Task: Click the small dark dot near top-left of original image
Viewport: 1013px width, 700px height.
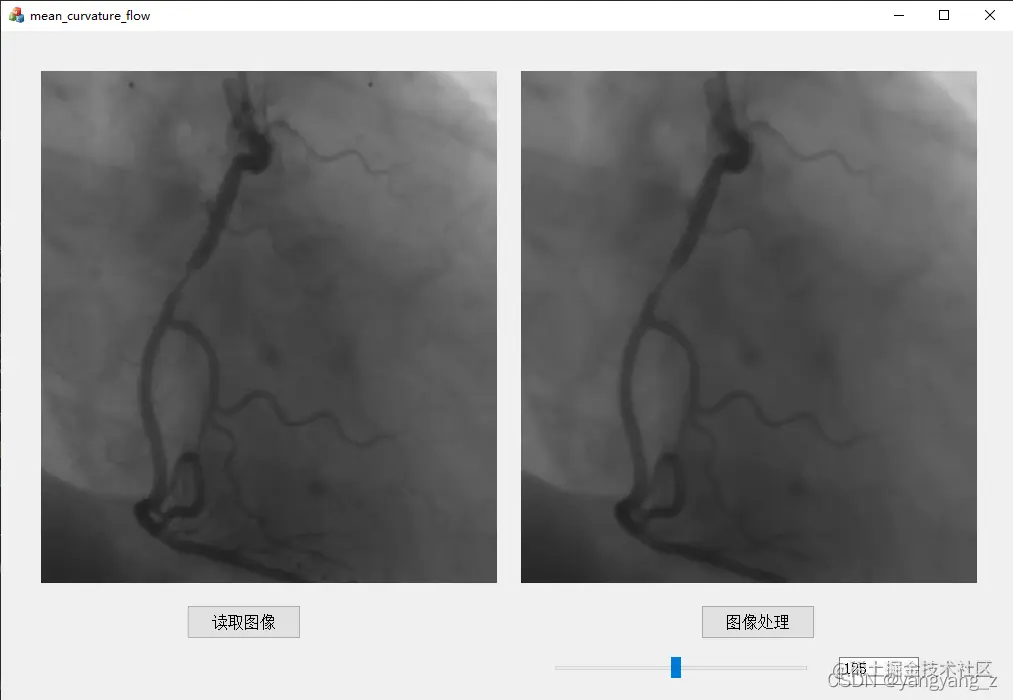Action: click(x=131, y=85)
